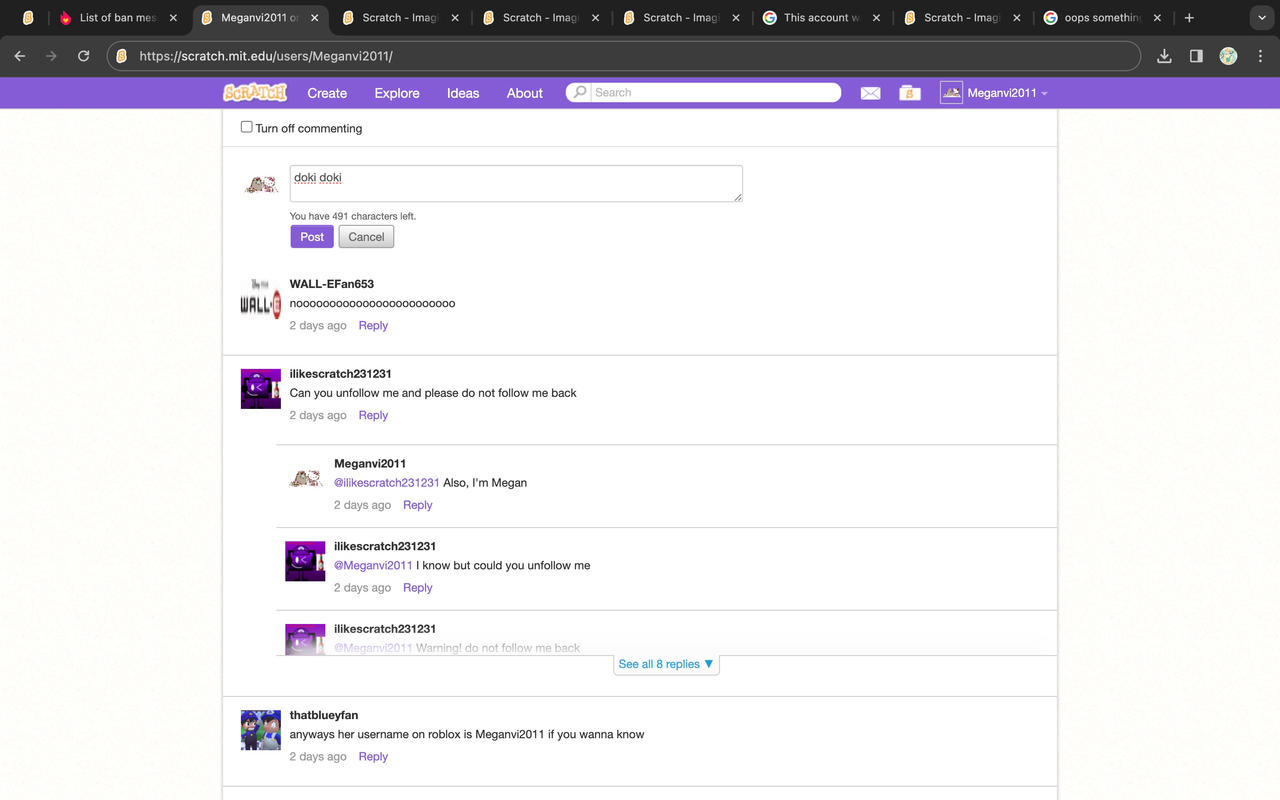The height and width of the screenshot is (800, 1280).
Task: Reload the current page
Action: pos(84,56)
